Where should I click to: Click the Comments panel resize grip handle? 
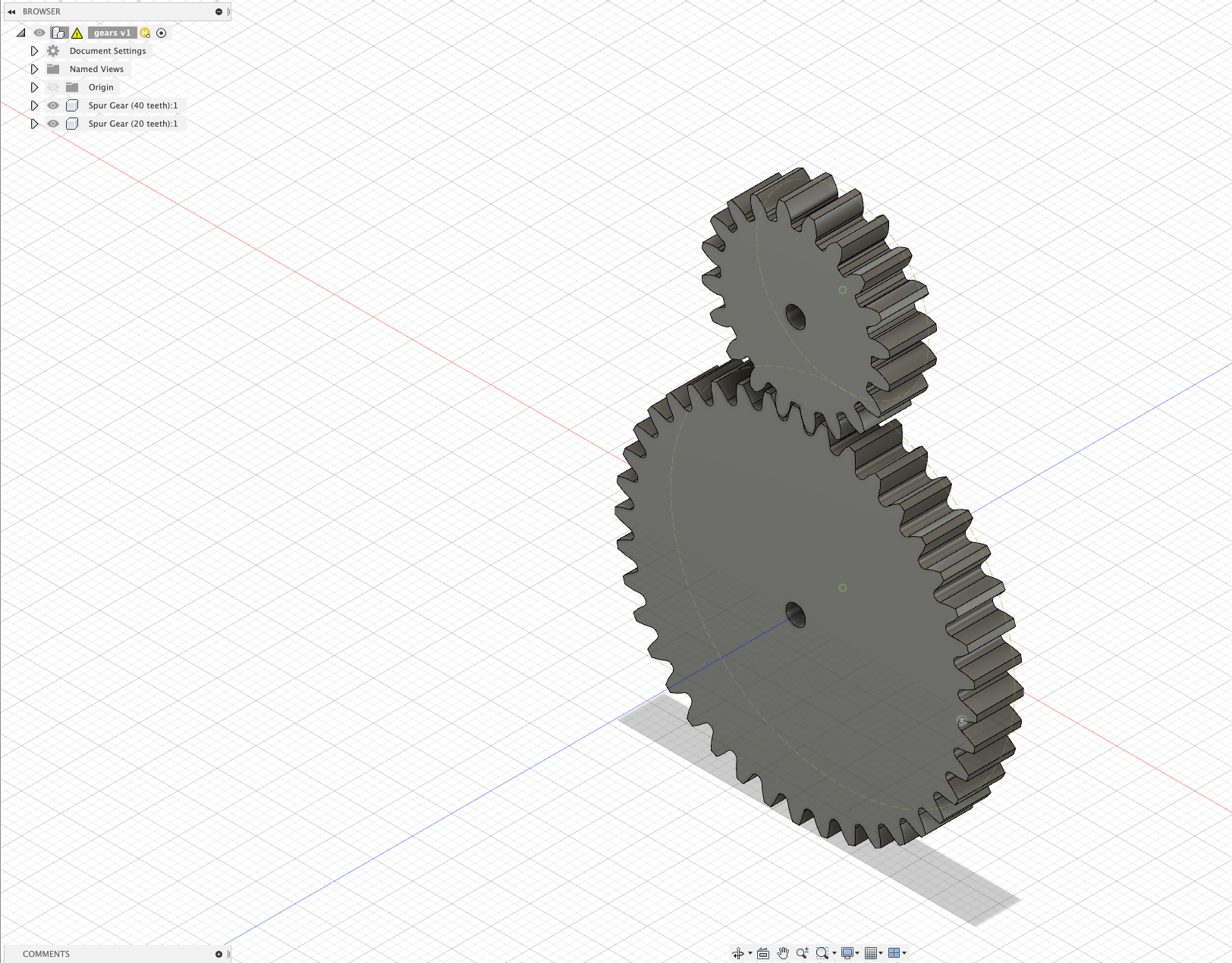tap(228, 954)
